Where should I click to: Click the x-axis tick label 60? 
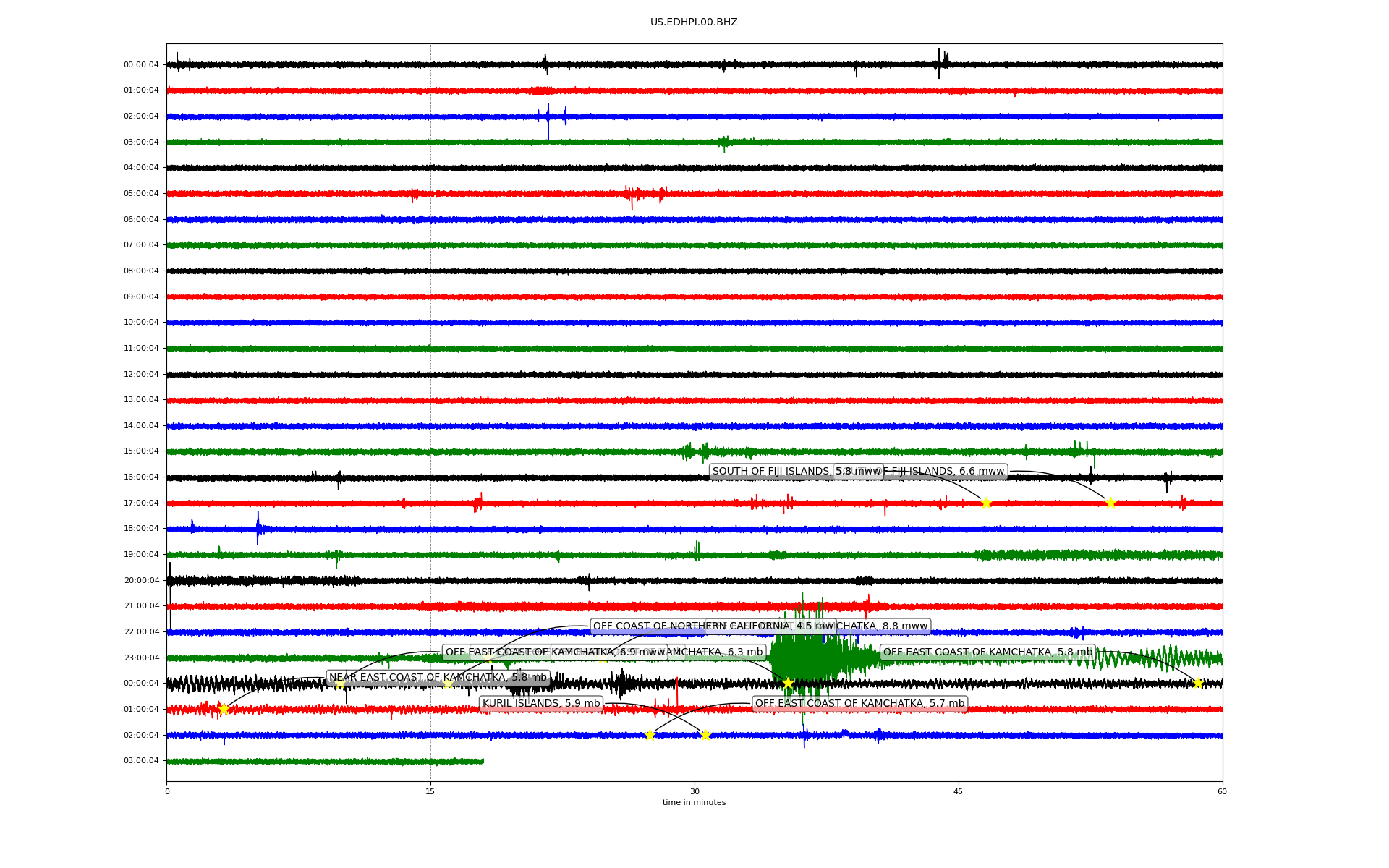coord(1222,792)
